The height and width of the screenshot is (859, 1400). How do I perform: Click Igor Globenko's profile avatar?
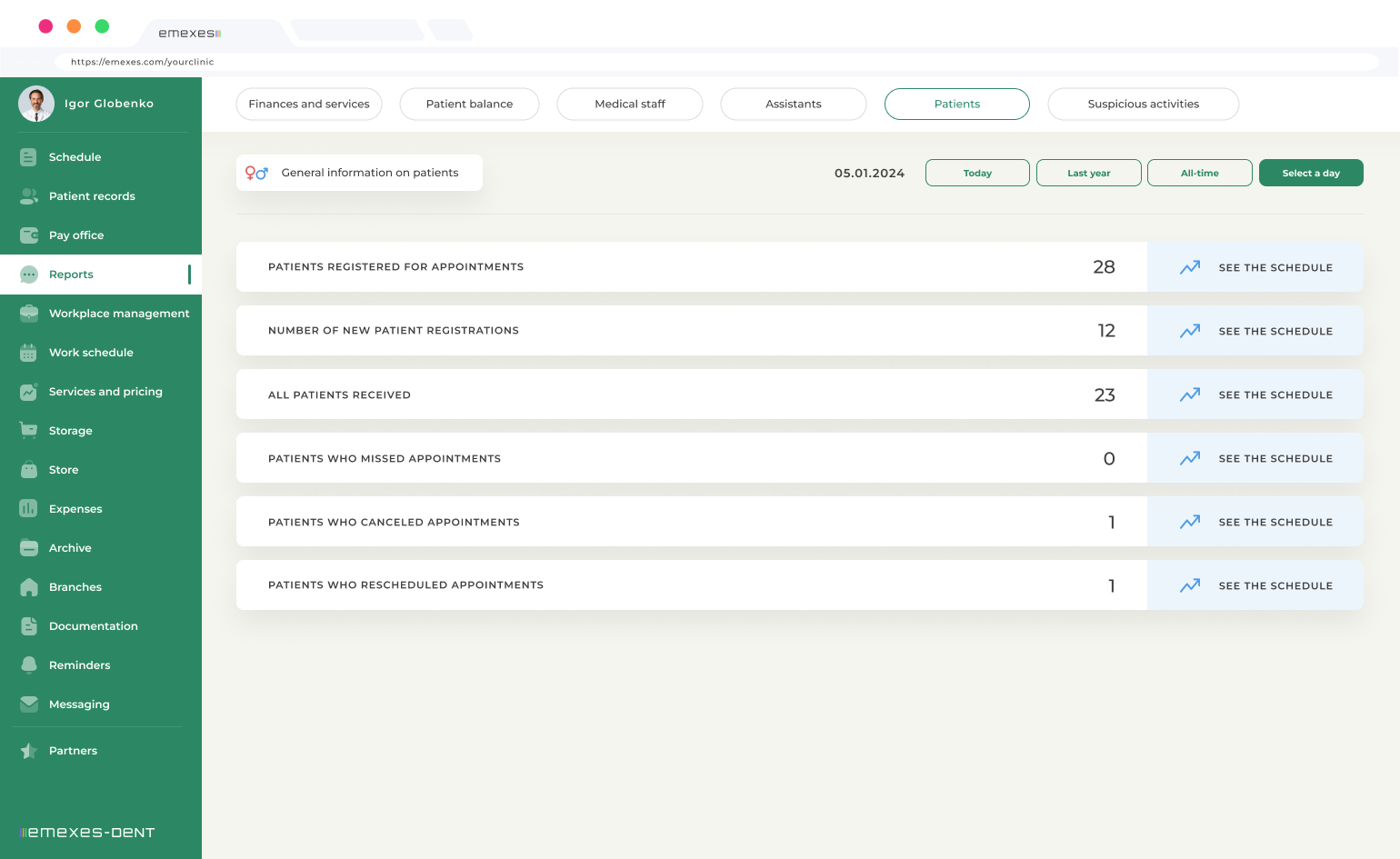click(36, 104)
